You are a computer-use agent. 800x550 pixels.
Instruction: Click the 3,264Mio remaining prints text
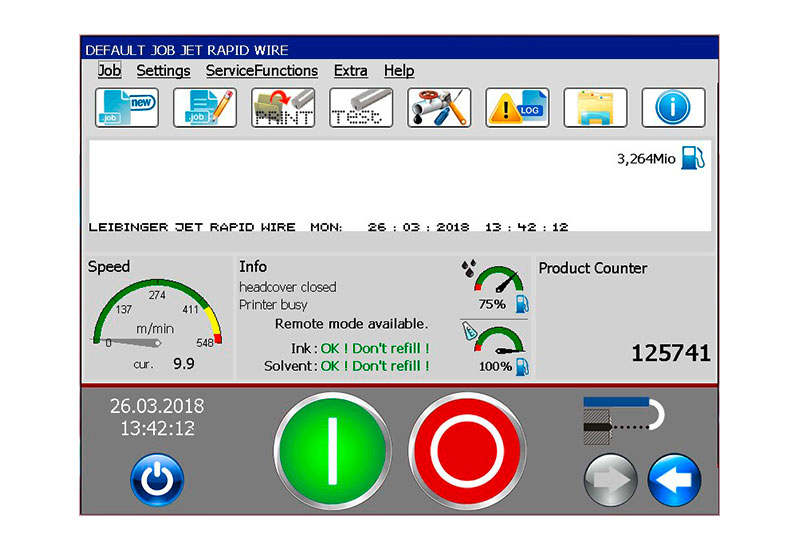point(646,159)
